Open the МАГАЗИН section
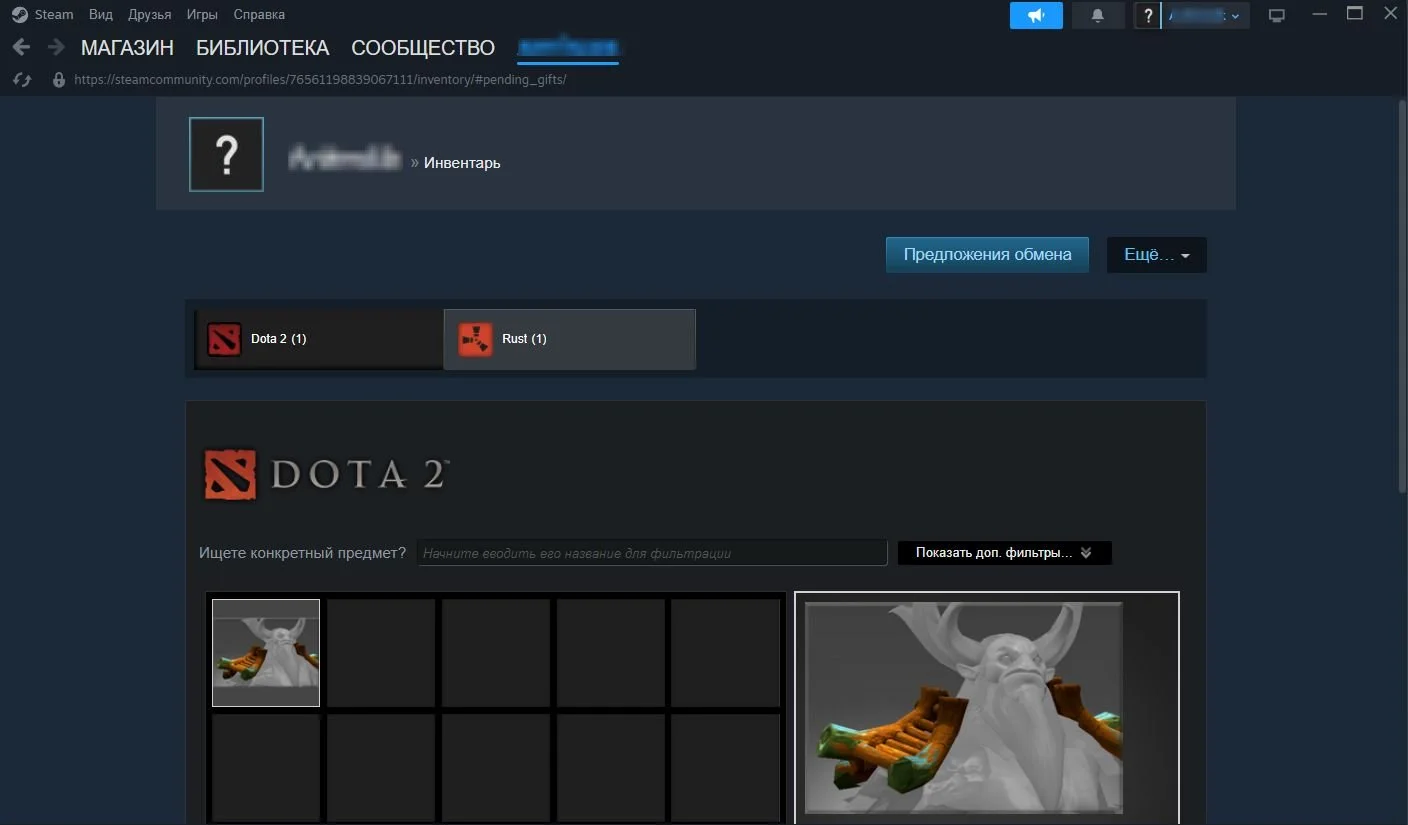Viewport: 1408px width, 825px height. tap(127, 48)
